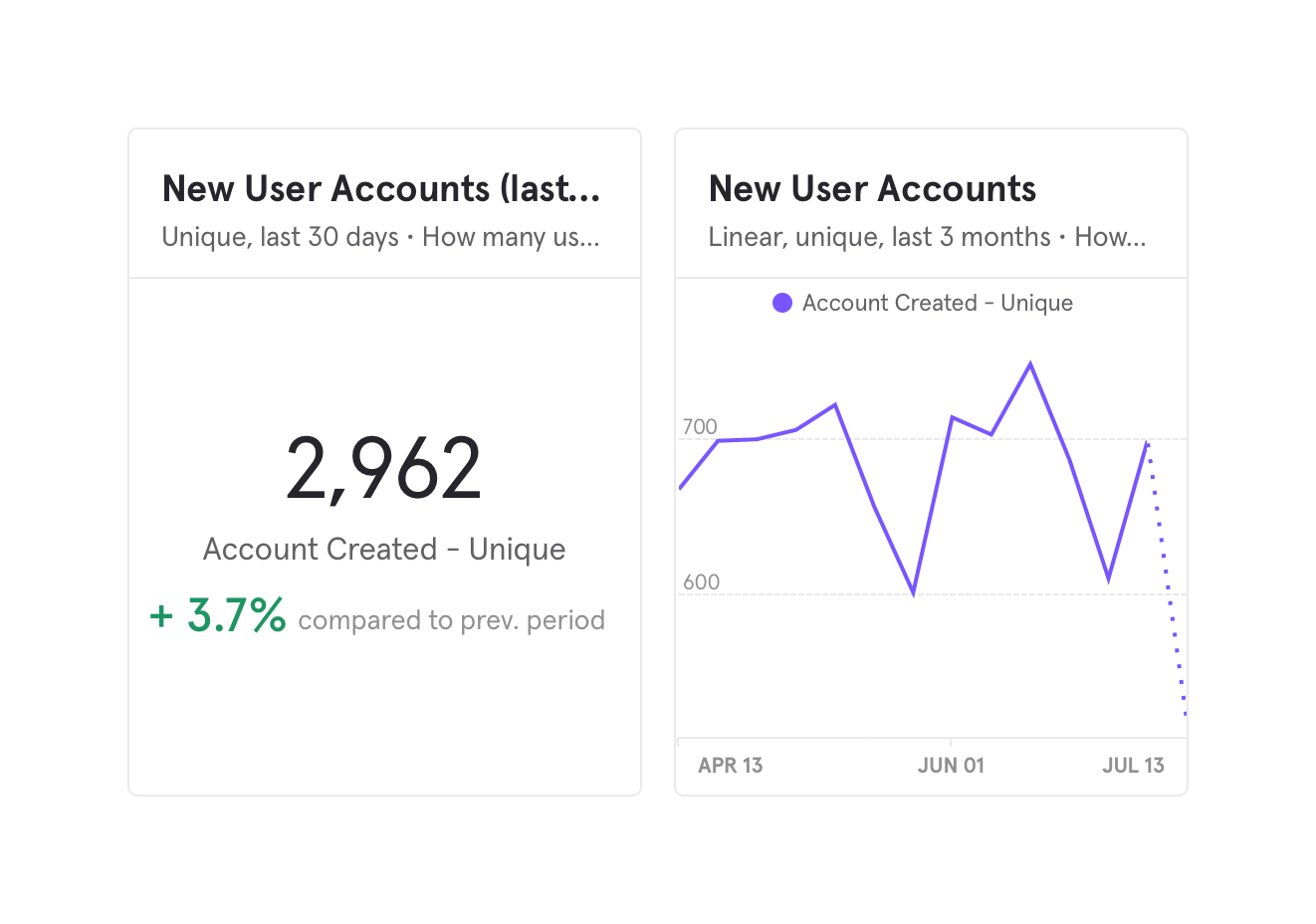Click the highest peak on the line chart
Image resolution: width=1316 pixels, height=924 pixels.
pos(1030,364)
